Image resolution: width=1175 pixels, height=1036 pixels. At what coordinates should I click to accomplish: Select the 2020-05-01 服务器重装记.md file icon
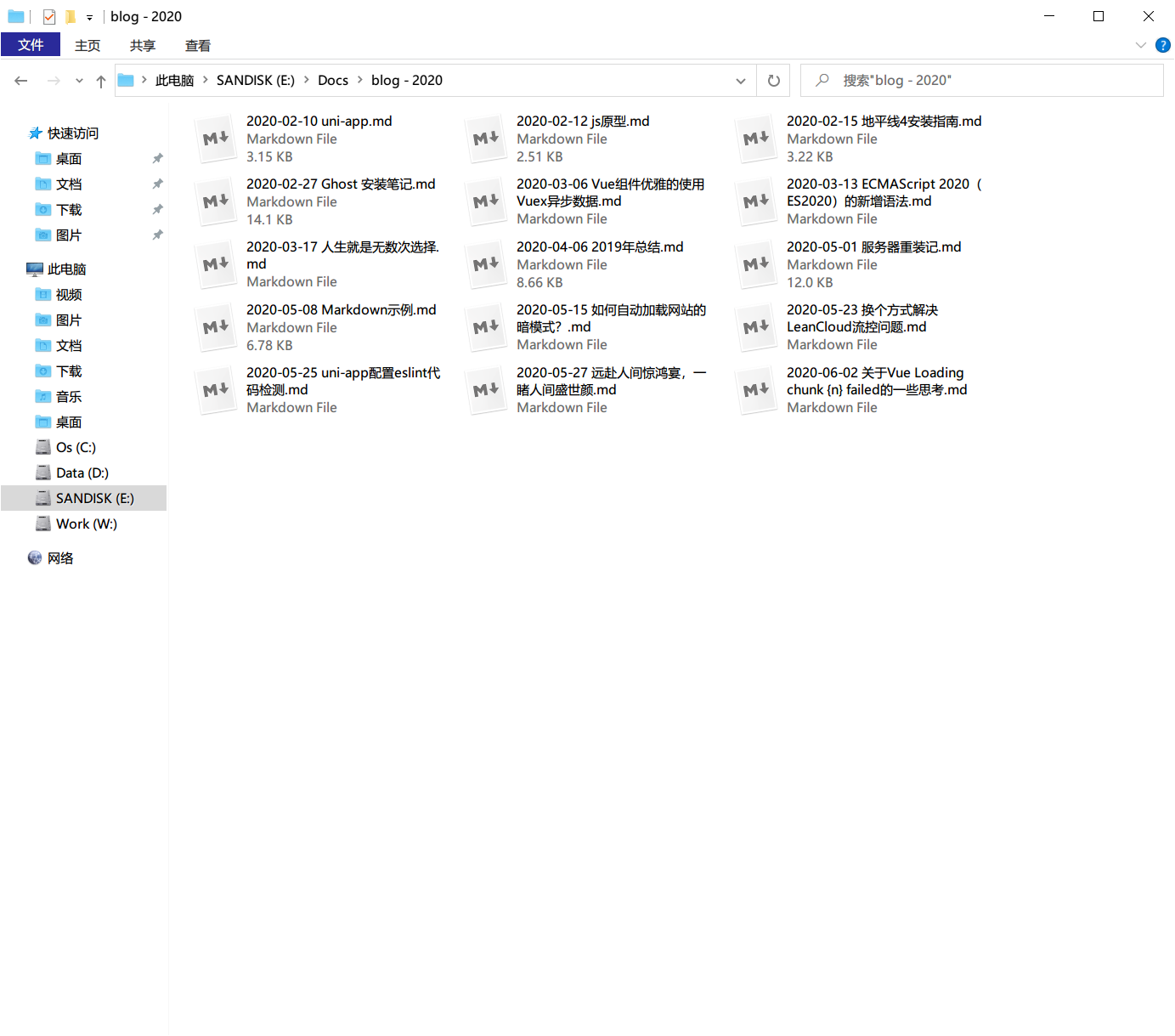[756, 264]
